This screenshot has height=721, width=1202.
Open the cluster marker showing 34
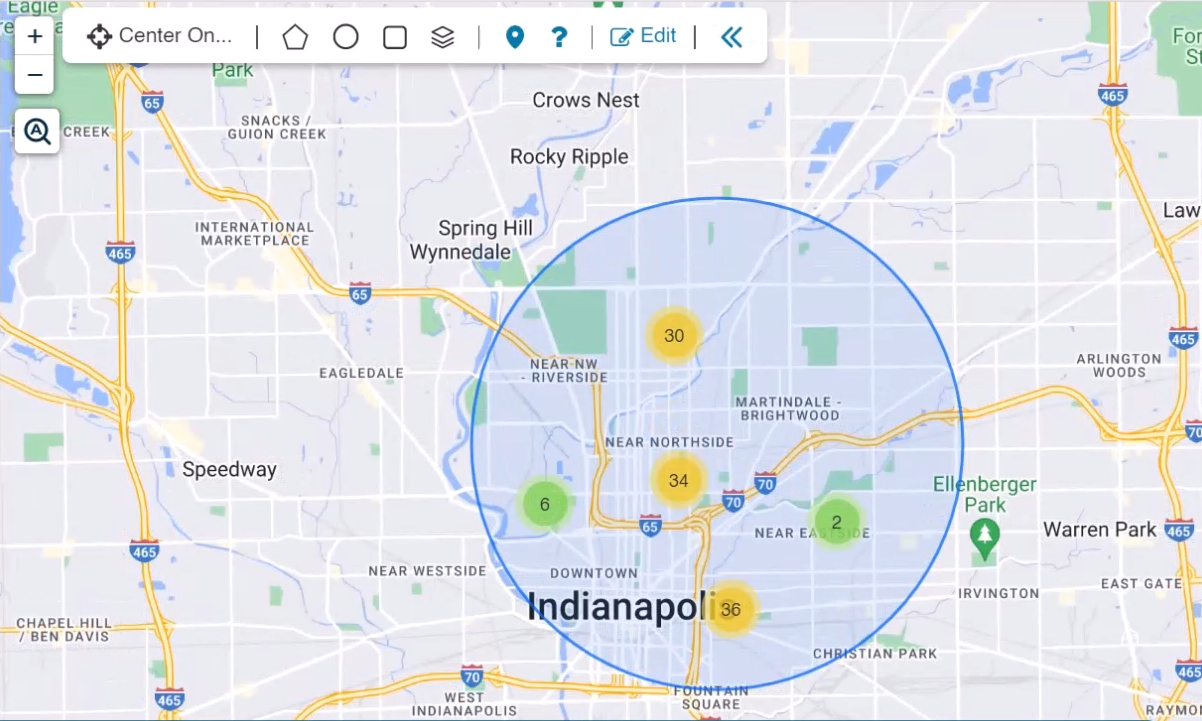678,481
